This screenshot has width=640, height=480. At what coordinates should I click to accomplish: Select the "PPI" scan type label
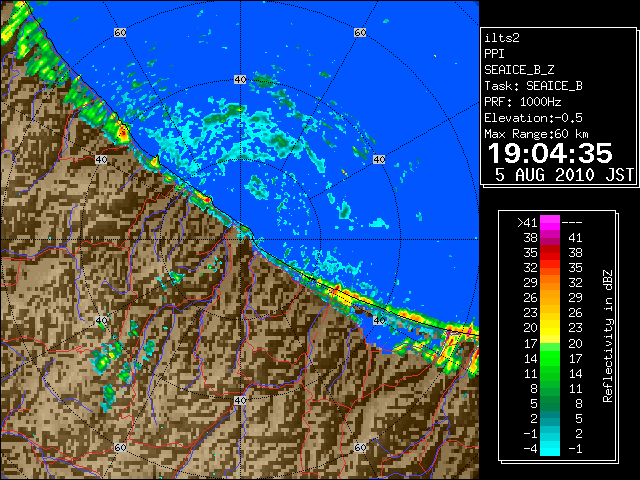[494, 54]
